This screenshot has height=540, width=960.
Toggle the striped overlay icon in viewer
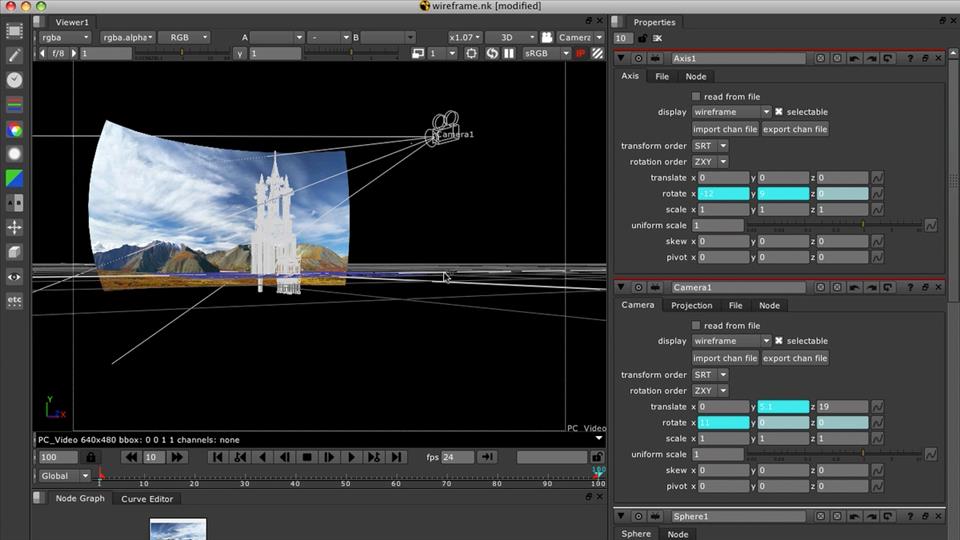[x=597, y=53]
